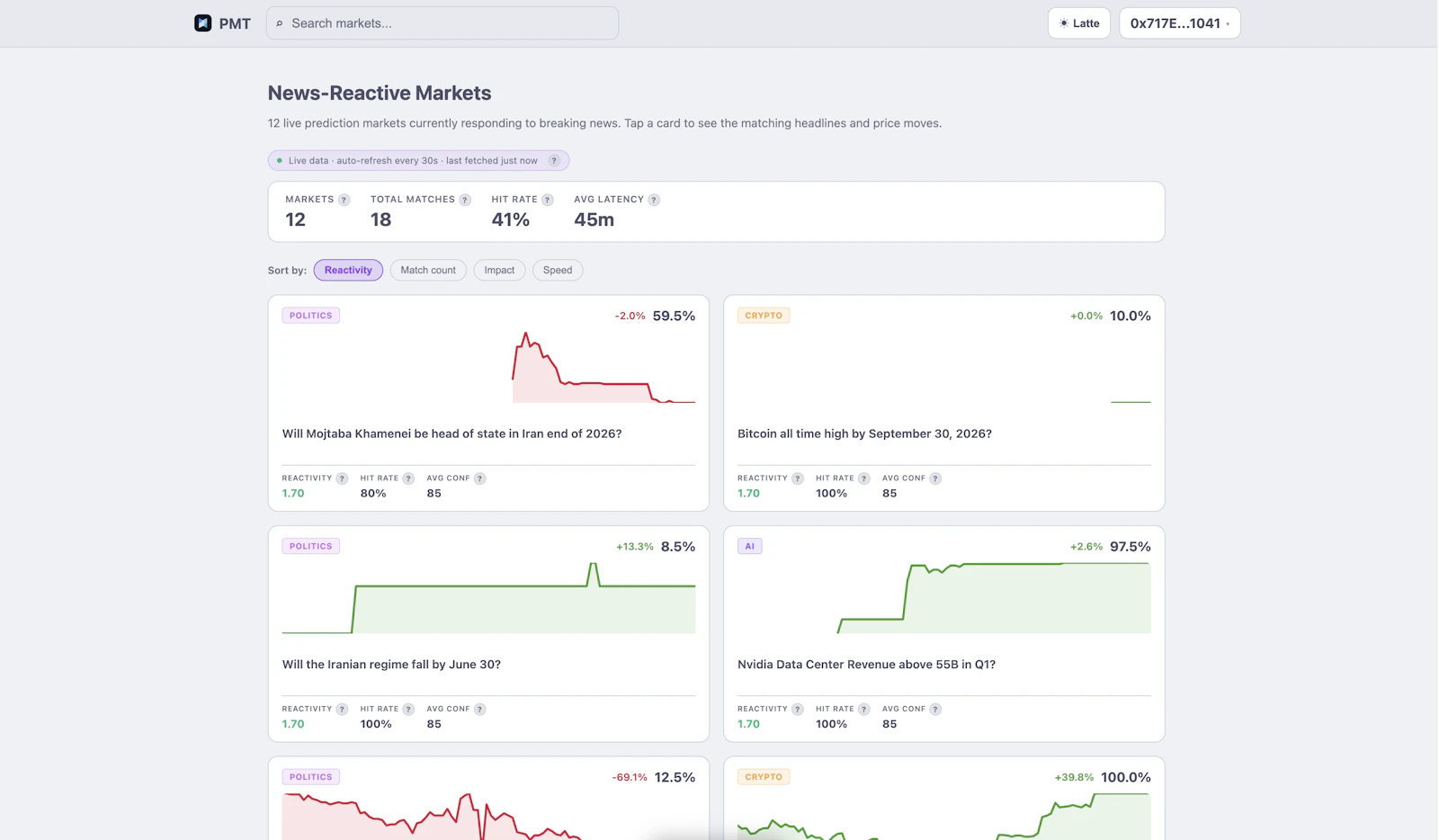The height and width of the screenshot is (840, 1439).
Task: Click Nvidia revenue green price chart
Action: [x=994, y=598]
